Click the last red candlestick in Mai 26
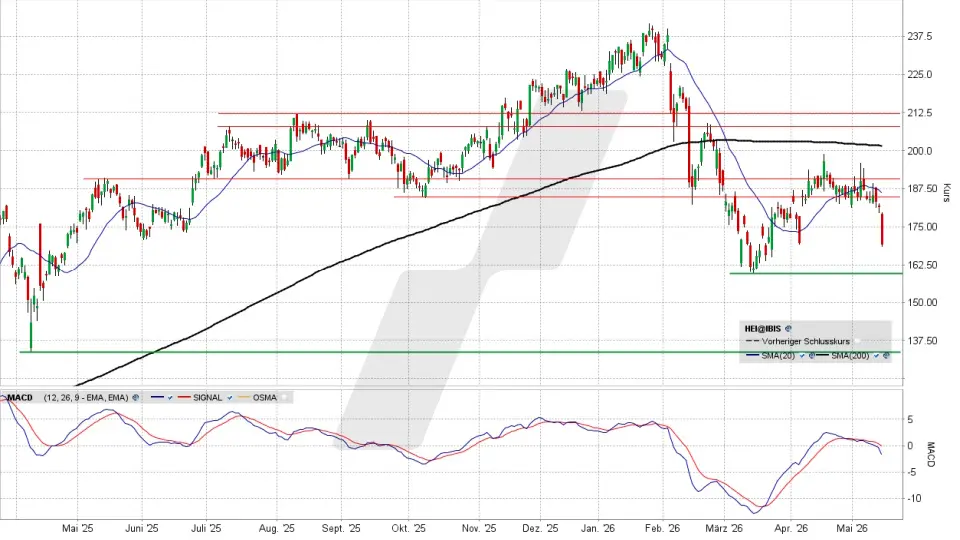Screen dimensions: 960x540 click(x=882, y=230)
